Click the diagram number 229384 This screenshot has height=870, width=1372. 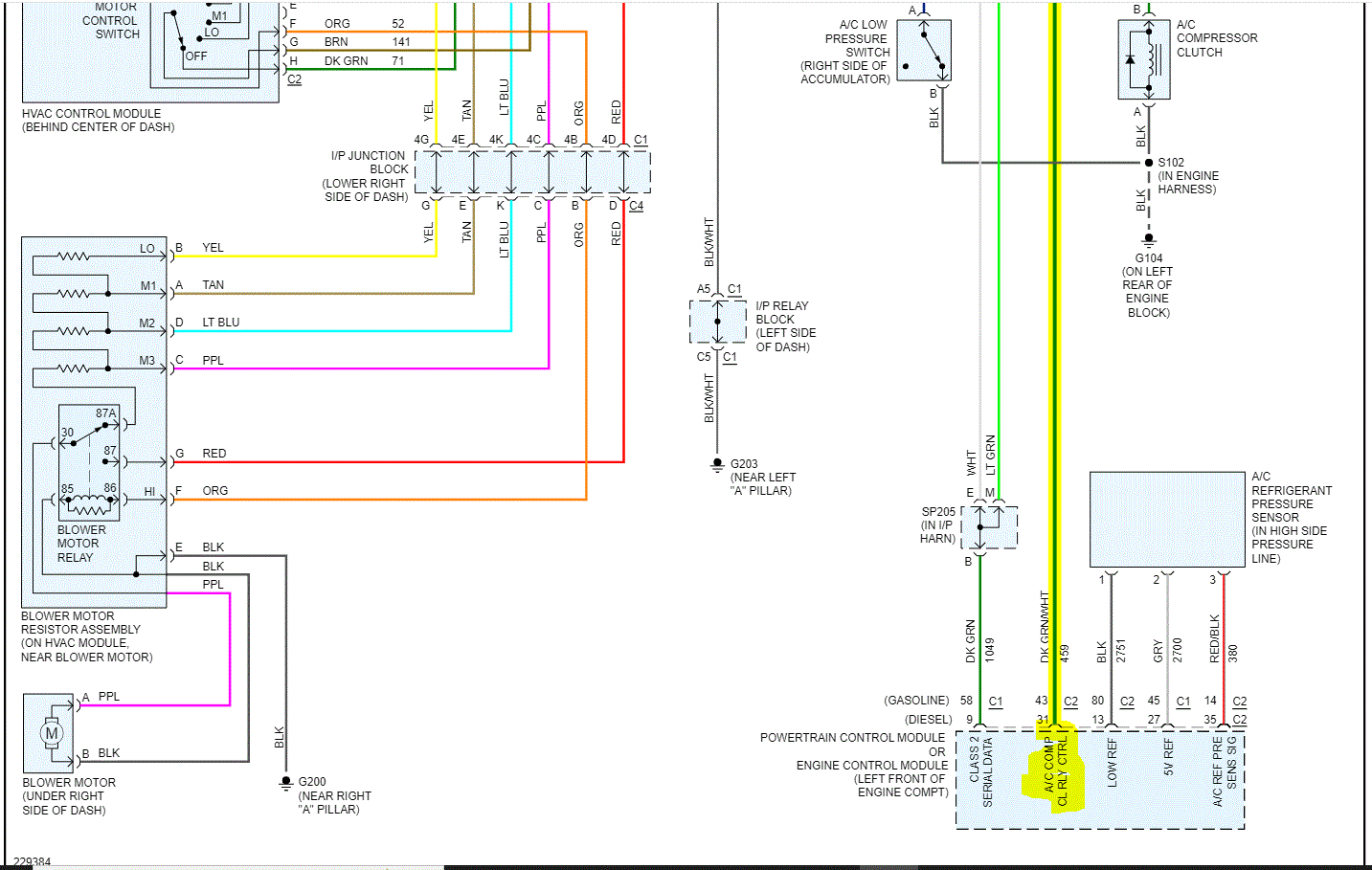32,862
